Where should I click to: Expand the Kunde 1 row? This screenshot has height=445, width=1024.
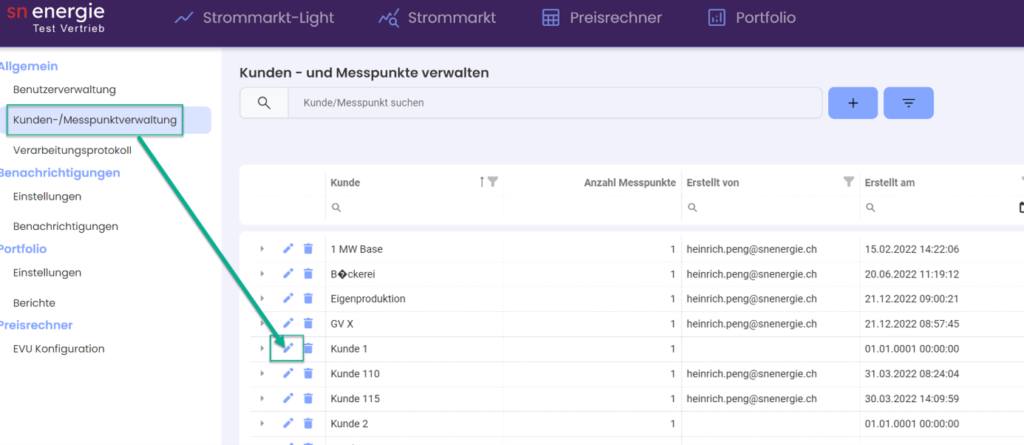(262, 348)
